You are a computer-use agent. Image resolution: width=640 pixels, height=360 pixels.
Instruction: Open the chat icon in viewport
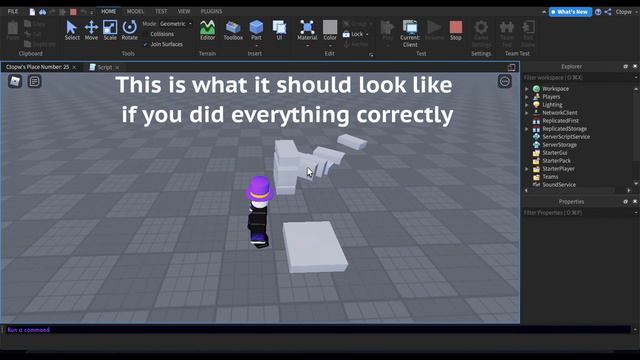click(34, 81)
